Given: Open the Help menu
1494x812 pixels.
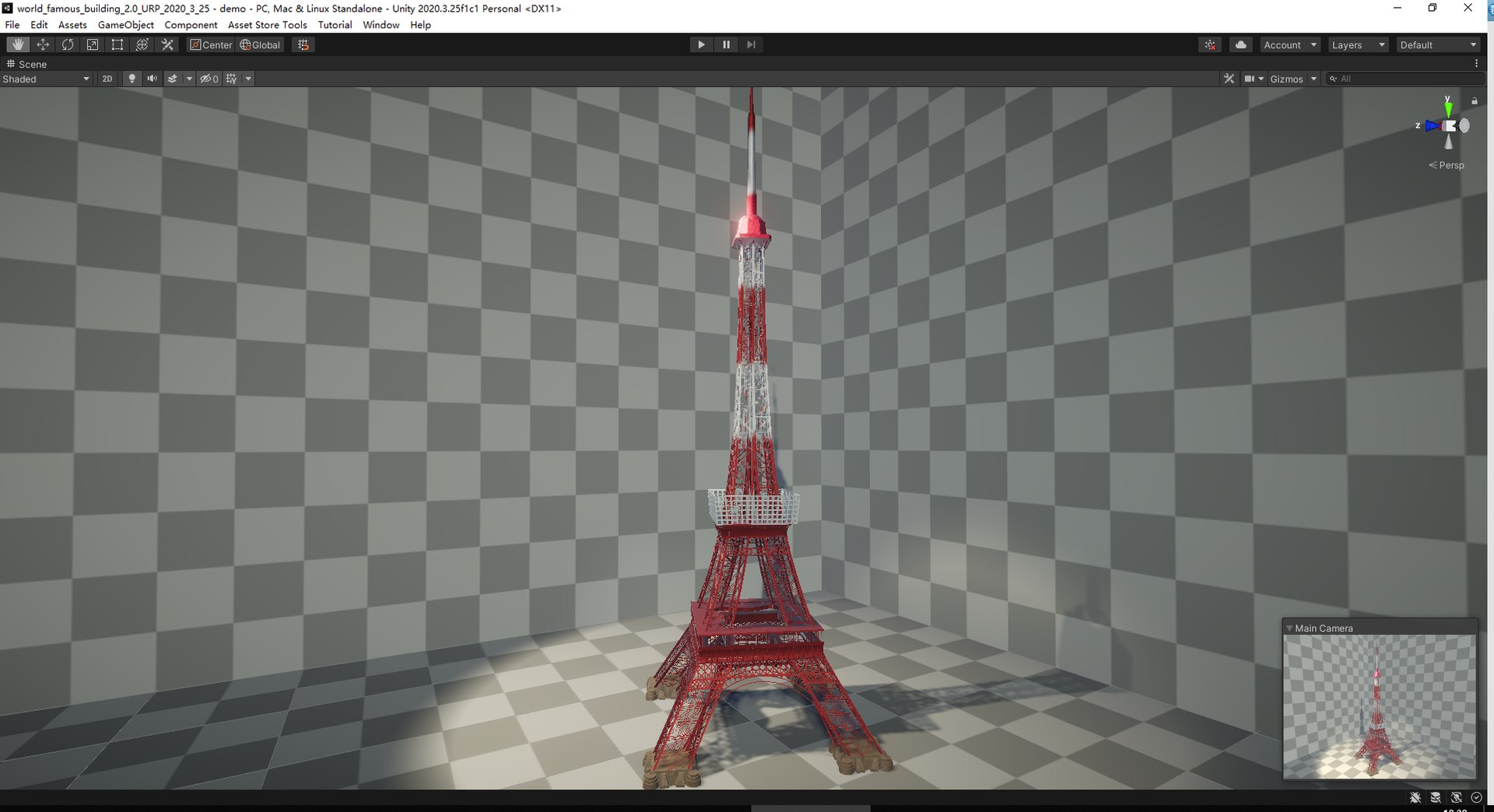Looking at the screenshot, I should [420, 25].
